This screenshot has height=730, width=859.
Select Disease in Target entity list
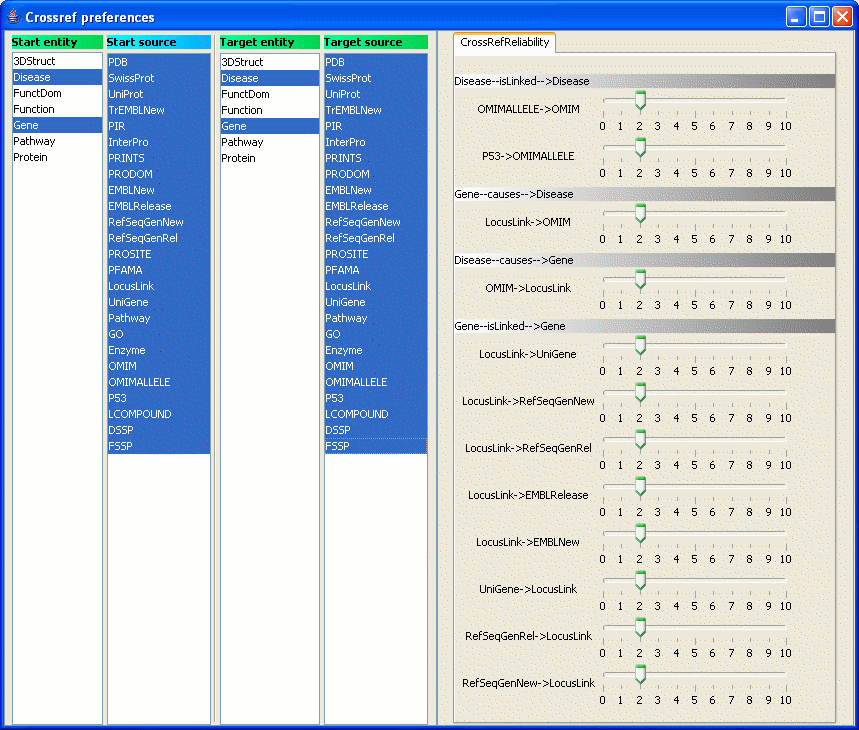(270, 78)
